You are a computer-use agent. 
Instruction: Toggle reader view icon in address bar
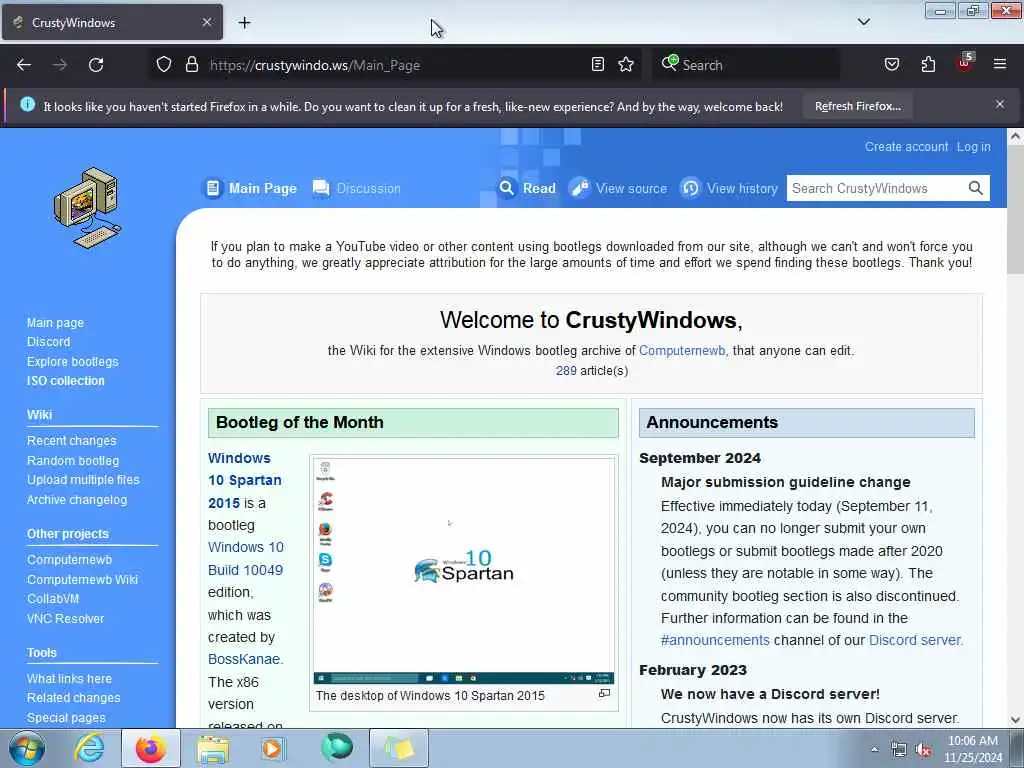pyautogui.click(x=598, y=64)
